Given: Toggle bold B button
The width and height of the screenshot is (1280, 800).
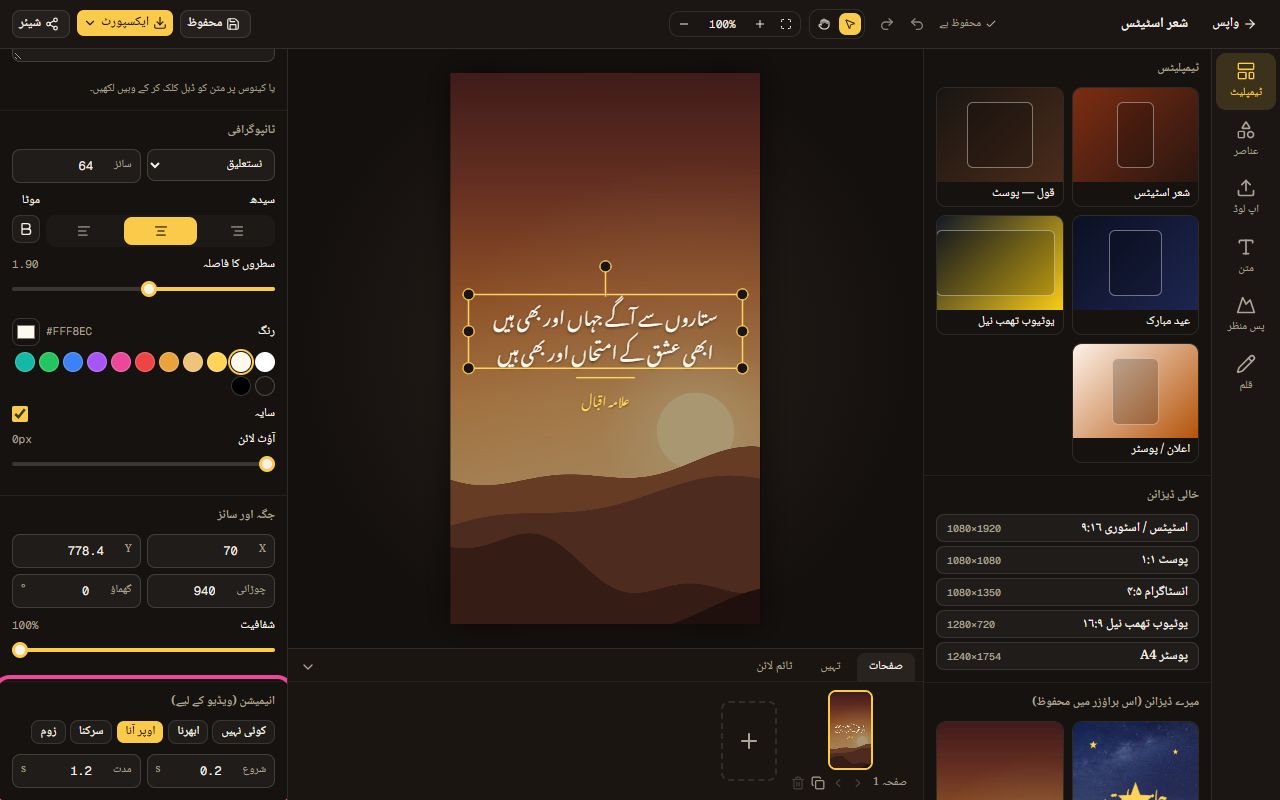Looking at the screenshot, I should (26, 229).
